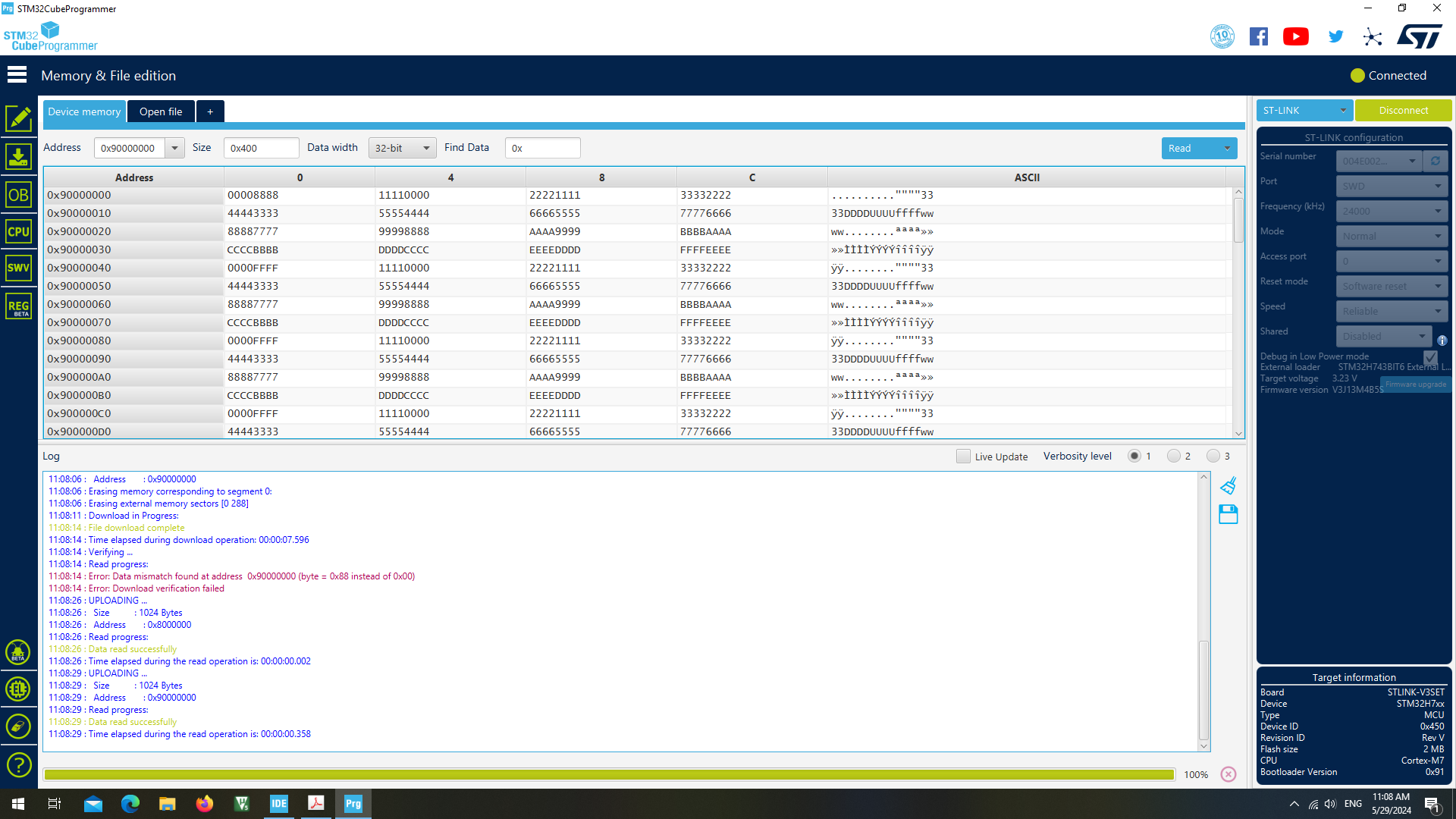Open the CPU panel in sidebar
1456x819 pixels.
tap(18, 231)
